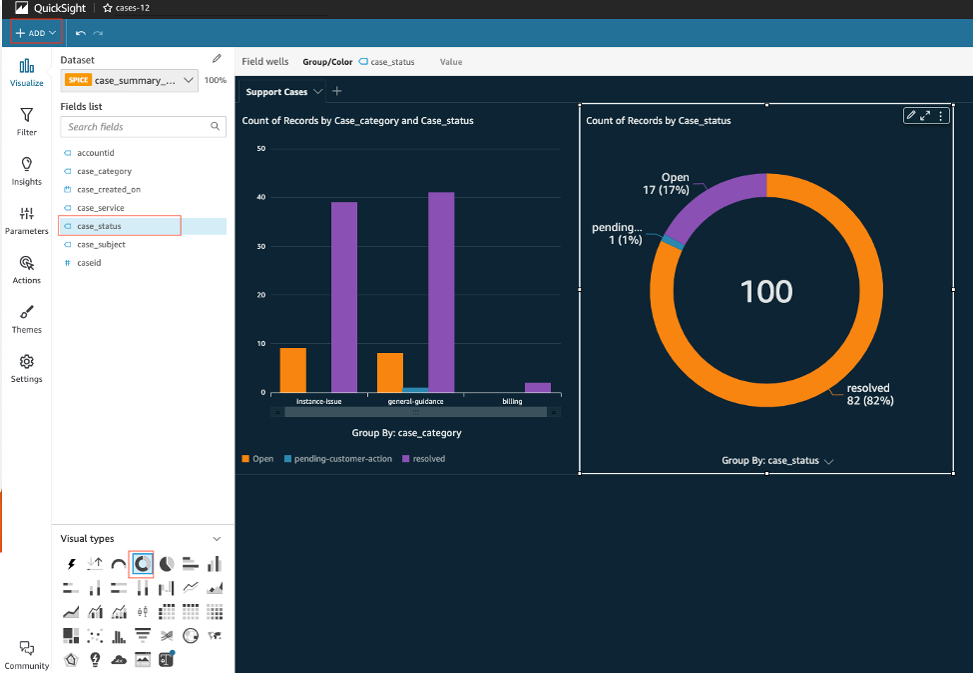
Task: Select the Waterfall chart visual type
Action: click(x=166, y=588)
